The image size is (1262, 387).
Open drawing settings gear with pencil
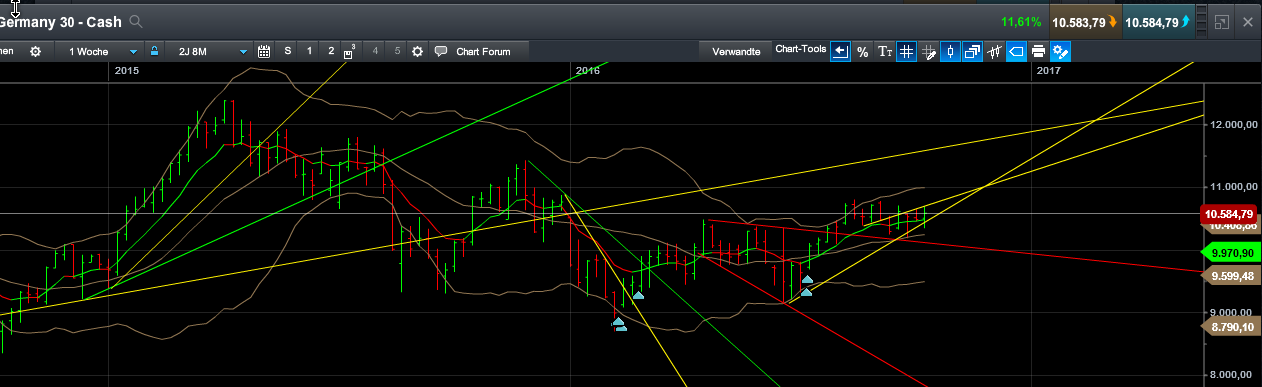click(x=1060, y=51)
